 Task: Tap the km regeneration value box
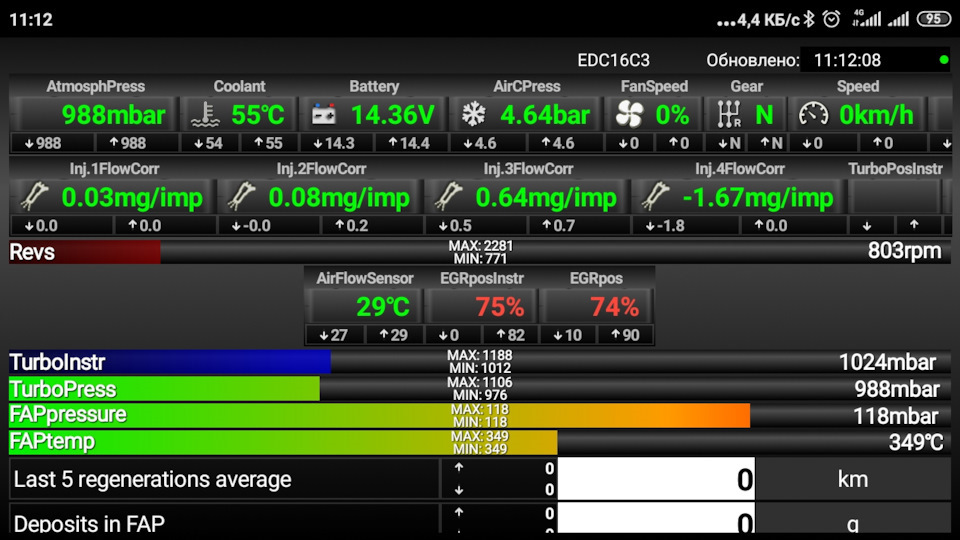pyautogui.click(x=656, y=479)
